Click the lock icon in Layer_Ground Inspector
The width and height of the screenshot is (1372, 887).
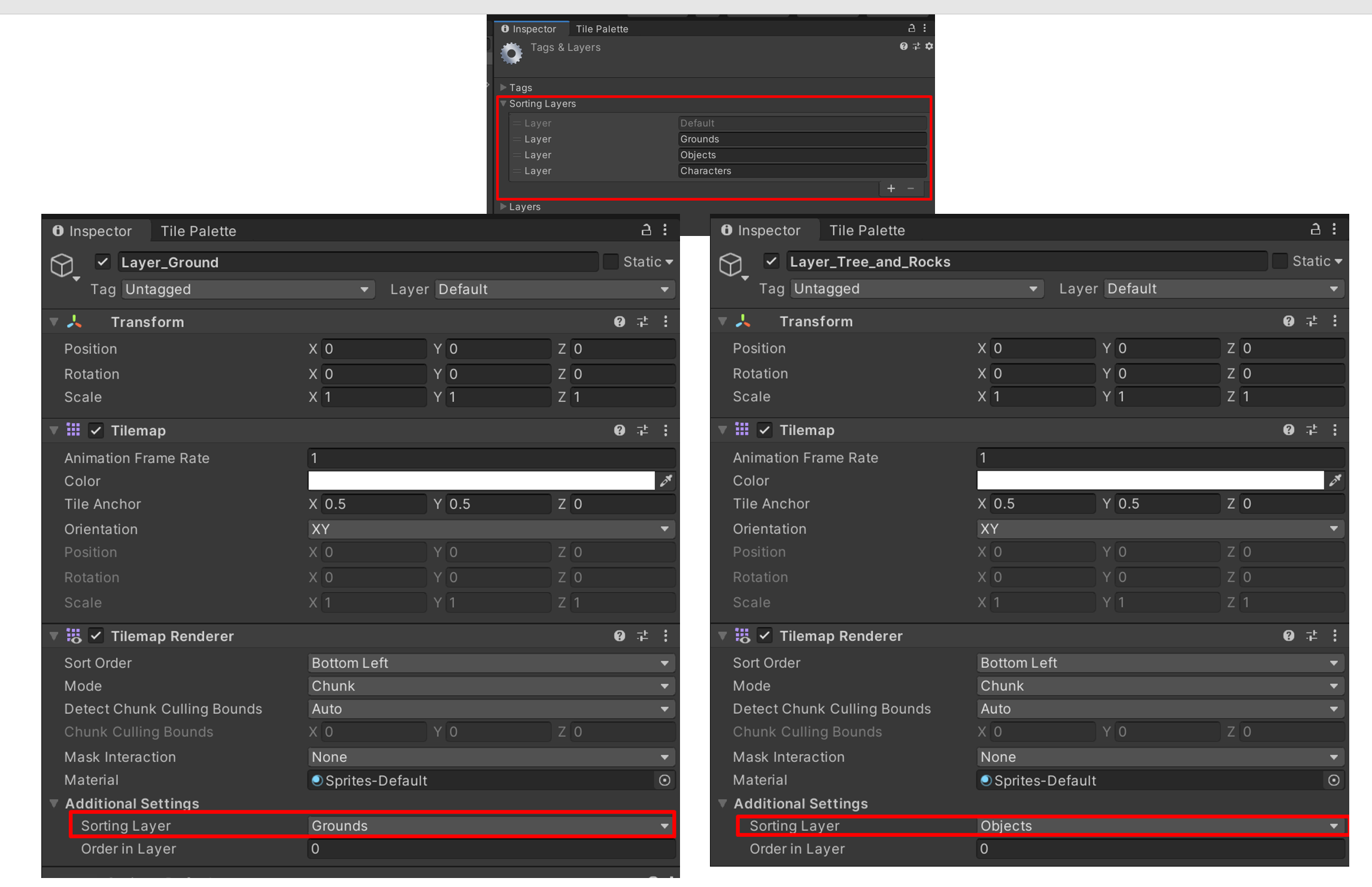pyautogui.click(x=646, y=230)
